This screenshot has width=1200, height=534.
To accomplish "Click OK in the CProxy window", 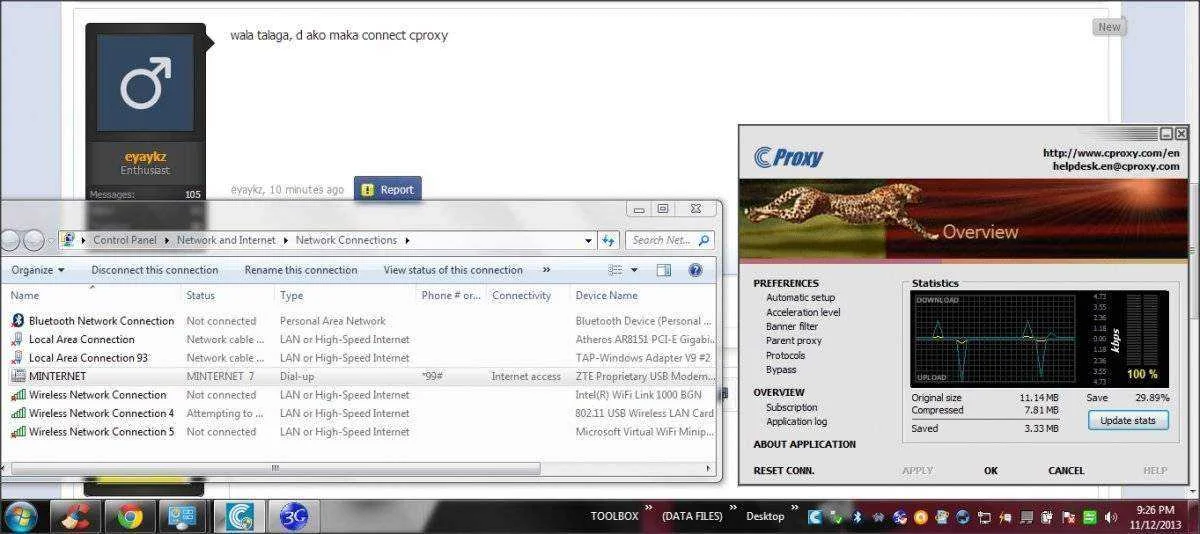I will (x=991, y=470).
